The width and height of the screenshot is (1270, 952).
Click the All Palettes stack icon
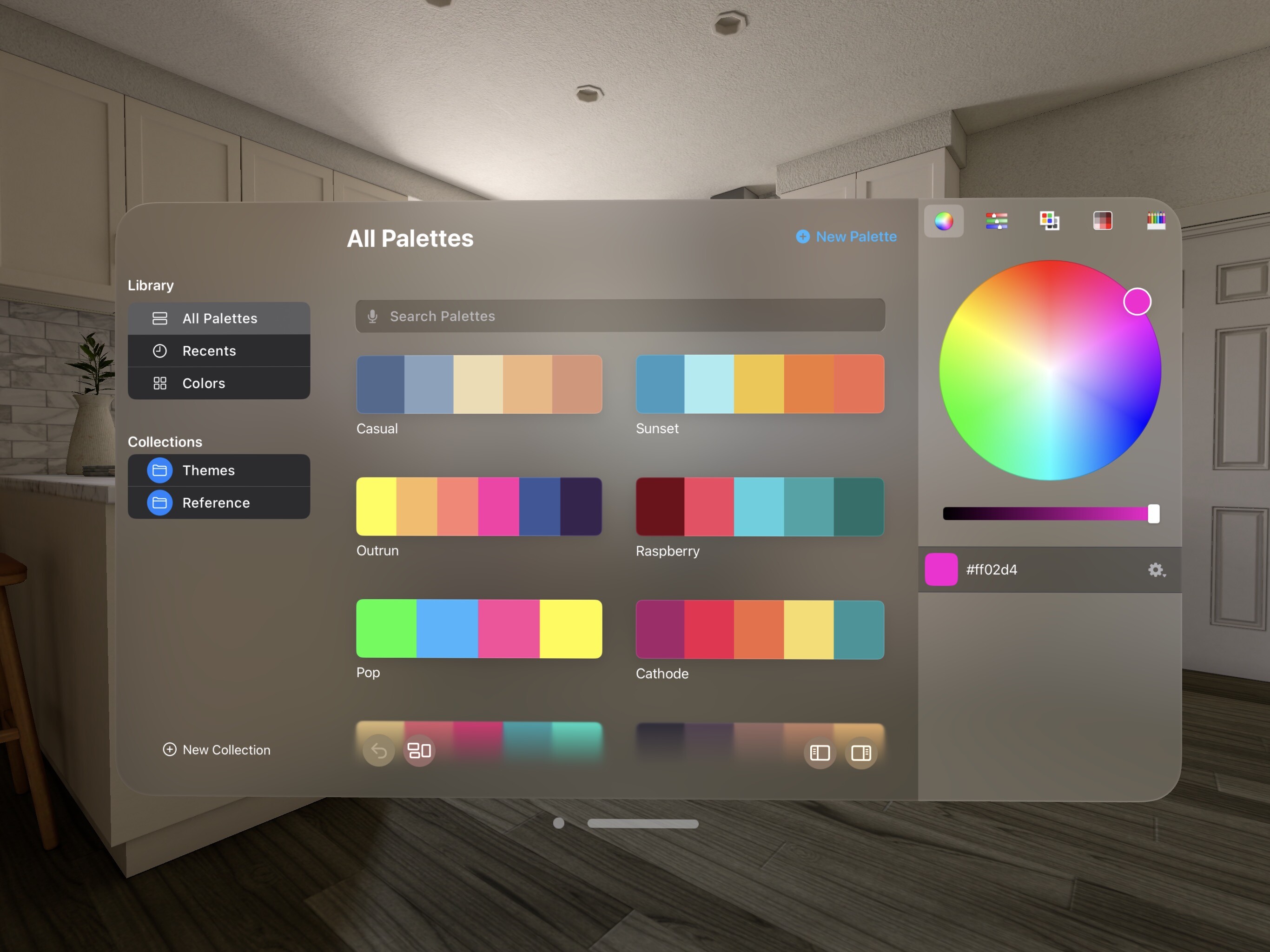(x=159, y=318)
